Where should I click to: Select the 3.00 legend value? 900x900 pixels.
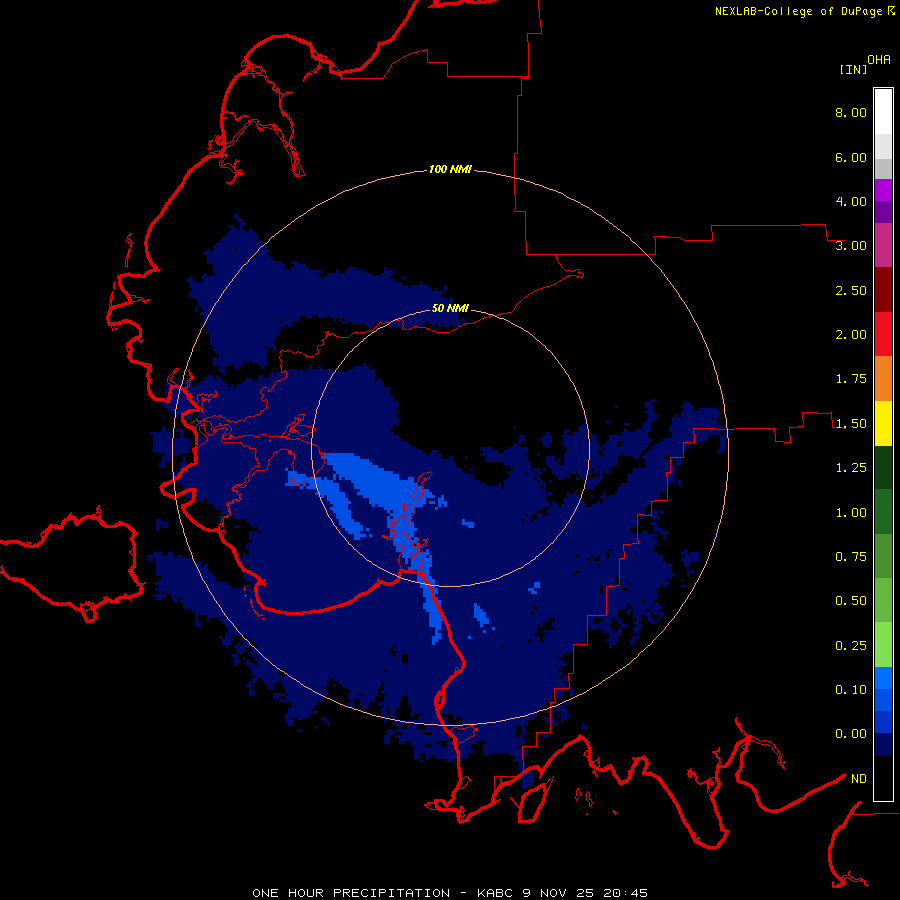(851, 246)
